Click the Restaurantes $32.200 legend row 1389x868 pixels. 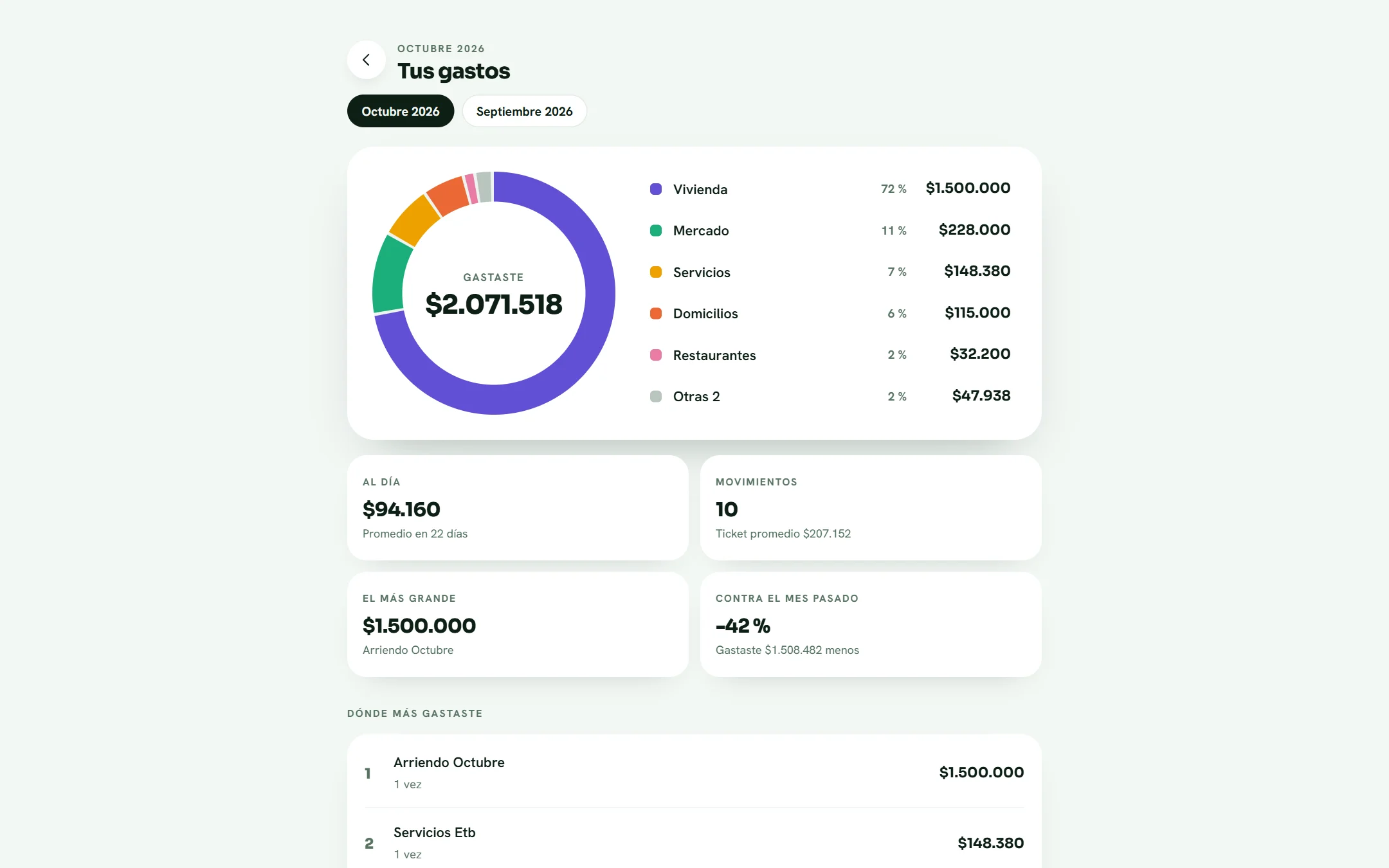[x=830, y=355]
